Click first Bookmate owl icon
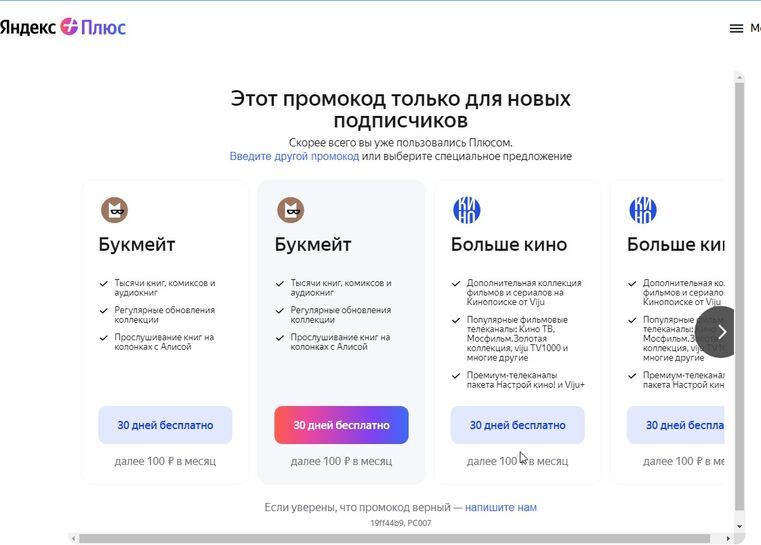The image size is (761, 545). tap(115, 210)
